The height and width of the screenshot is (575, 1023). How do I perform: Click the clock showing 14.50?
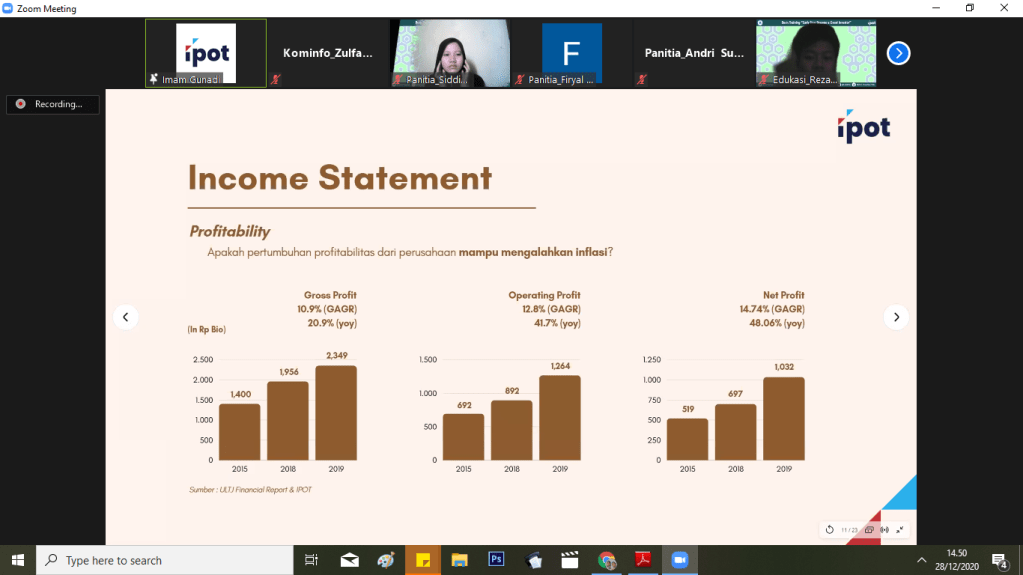coord(956,560)
